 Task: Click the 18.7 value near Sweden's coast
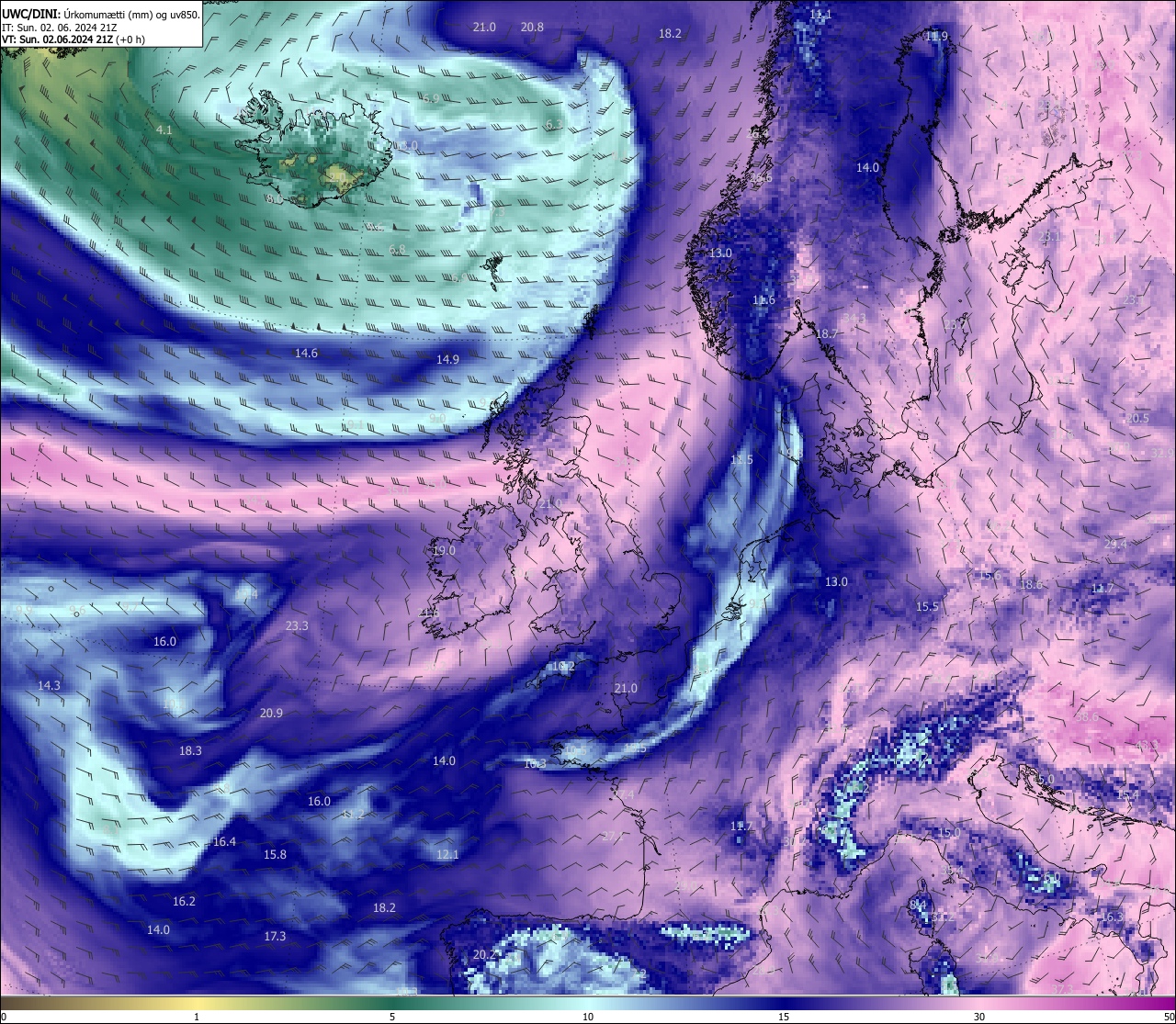(827, 334)
